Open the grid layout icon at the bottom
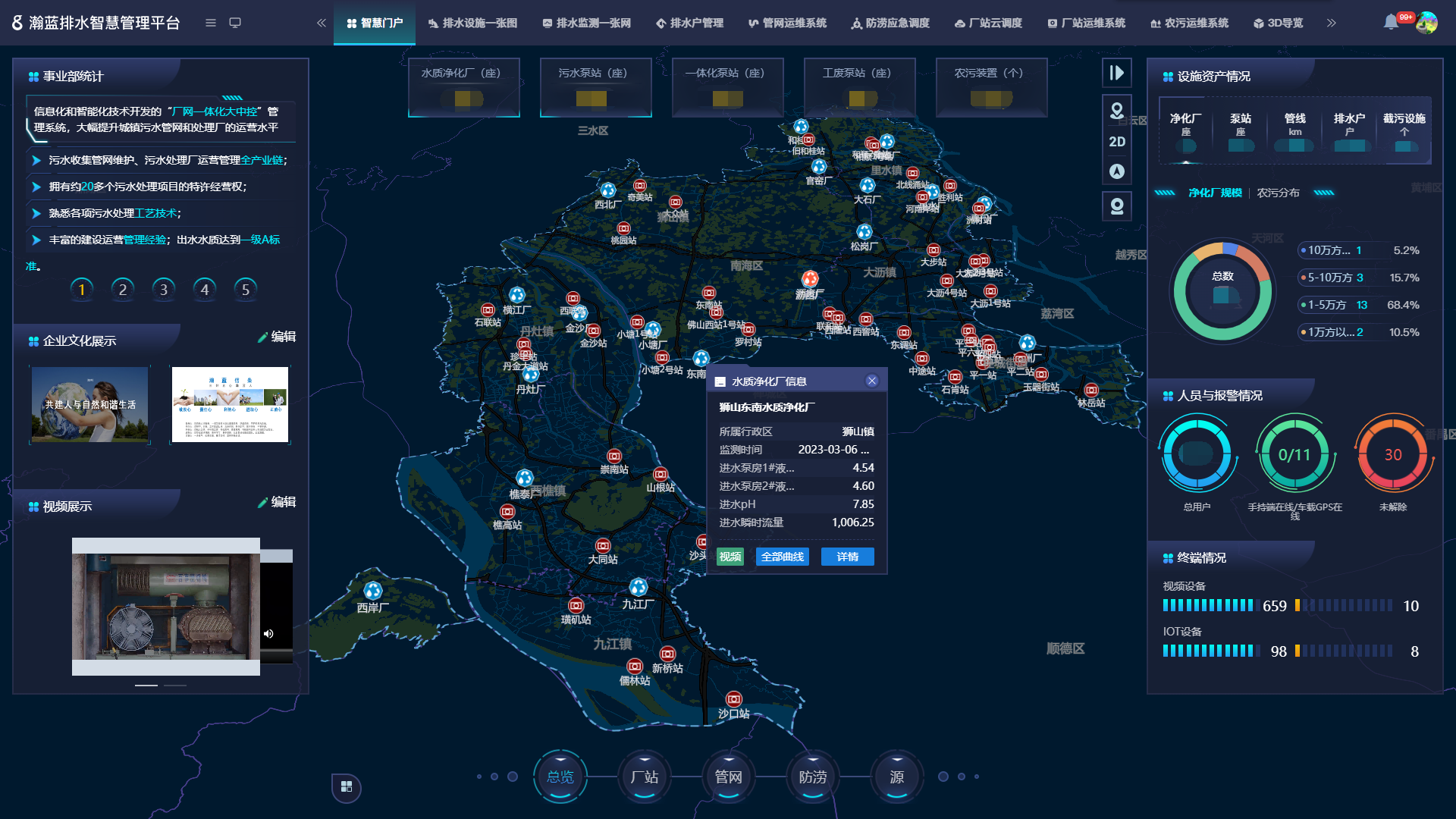1456x819 pixels. (347, 786)
